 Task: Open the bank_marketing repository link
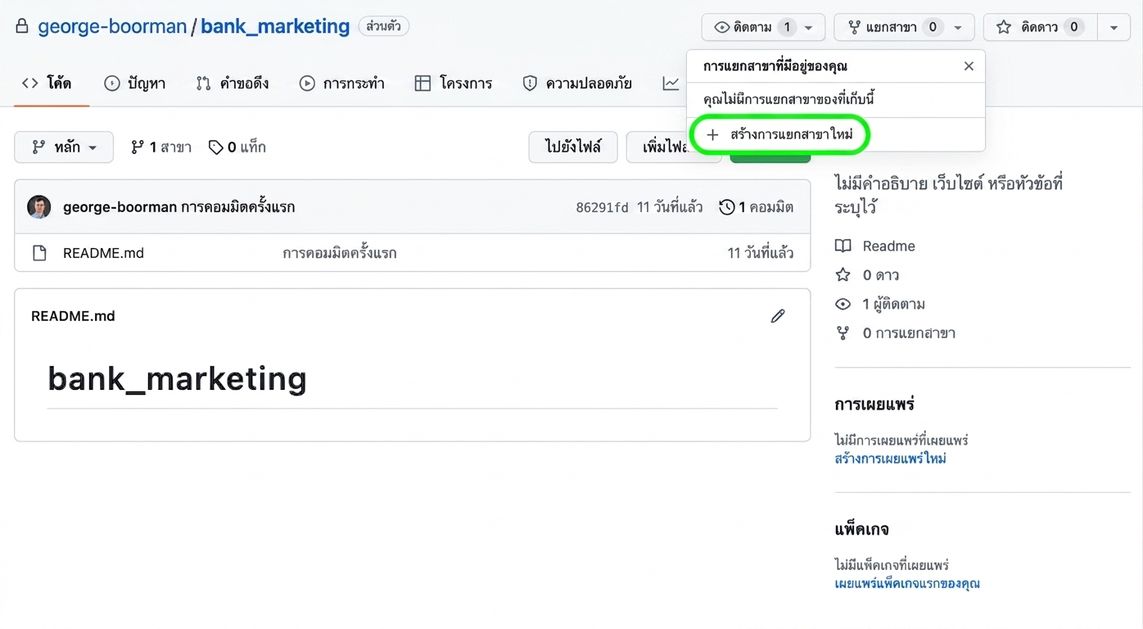pos(275,26)
